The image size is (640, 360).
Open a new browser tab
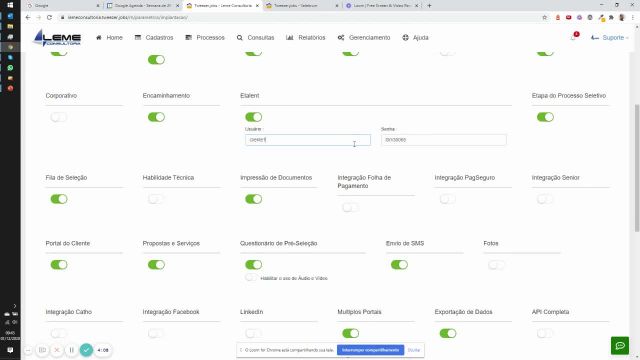coord(429,6)
